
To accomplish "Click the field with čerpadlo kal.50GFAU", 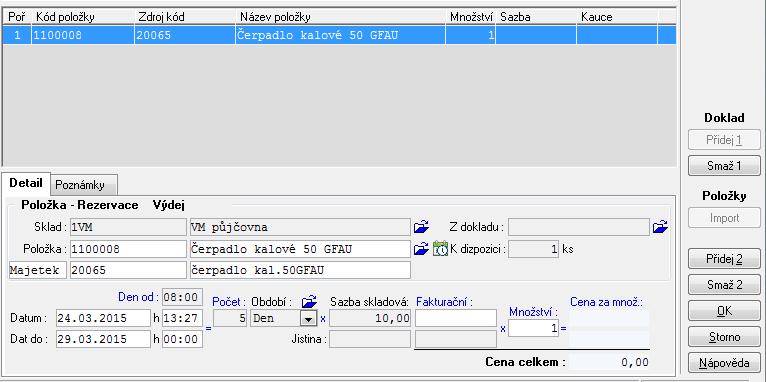I will [300, 270].
